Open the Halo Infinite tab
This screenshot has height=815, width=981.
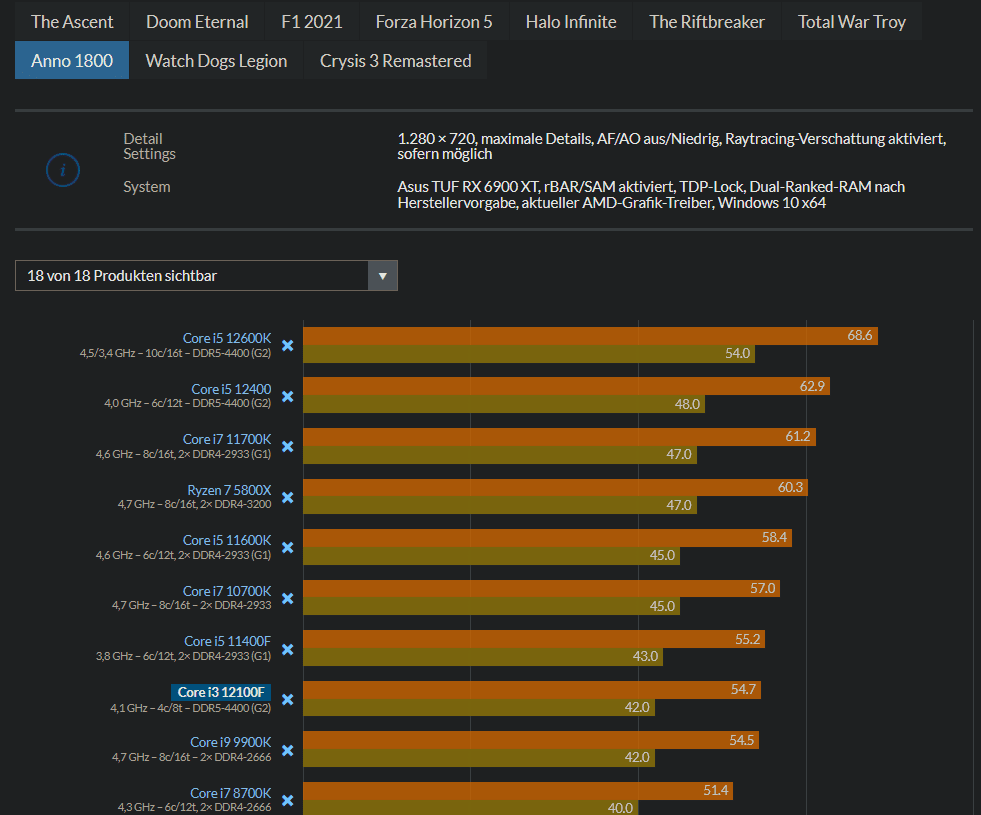pyautogui.click(x=571, y=22)
